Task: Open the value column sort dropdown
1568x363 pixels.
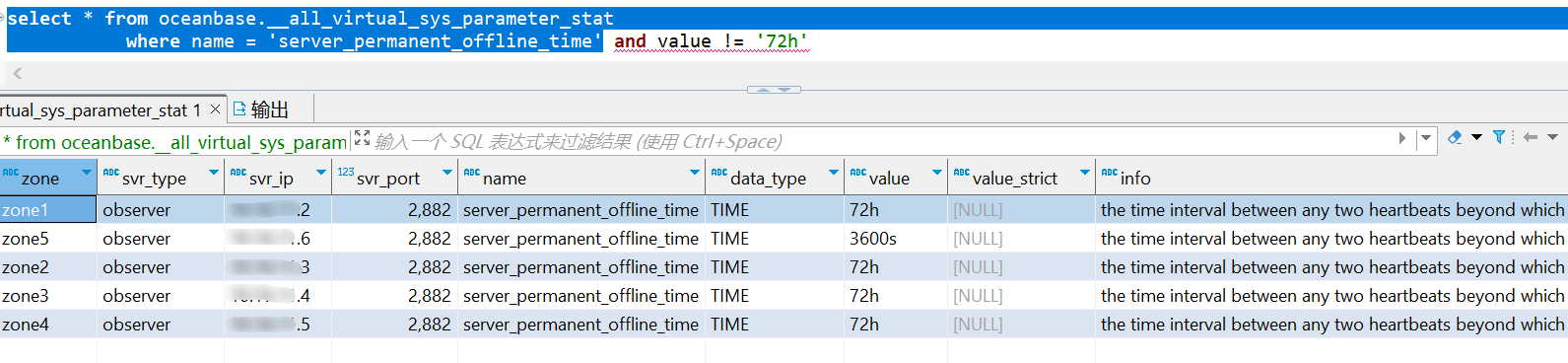Action: click(x=937, y=173)
